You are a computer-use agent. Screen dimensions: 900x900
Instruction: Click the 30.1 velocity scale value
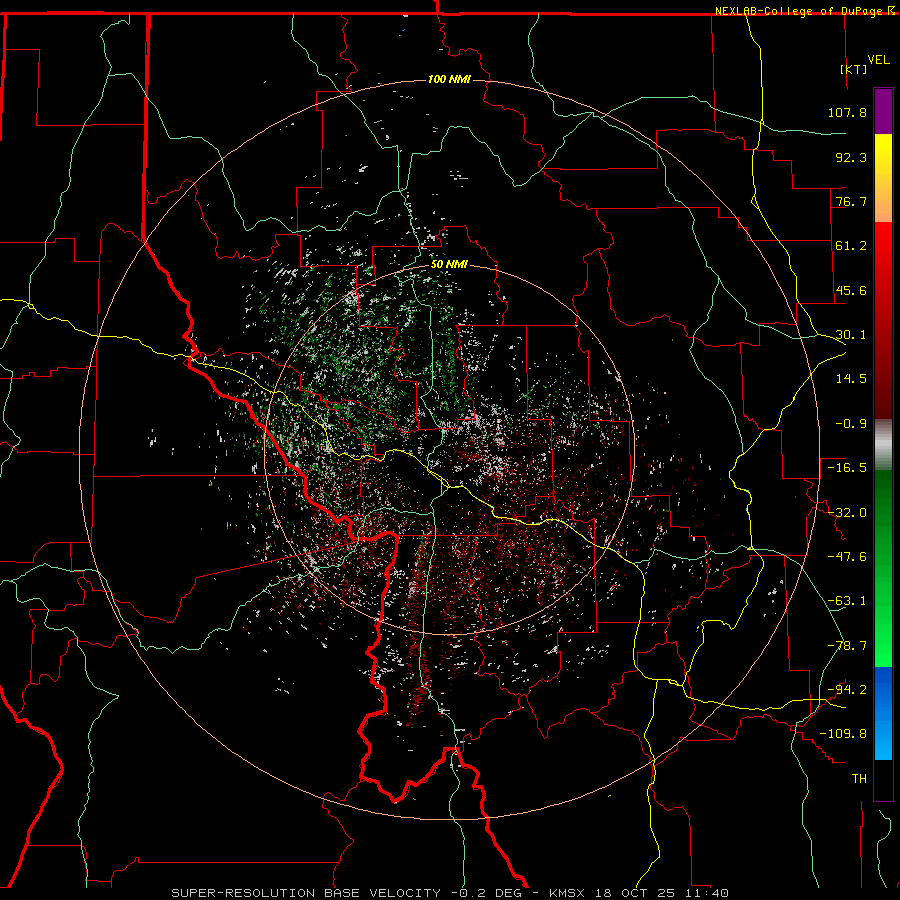click(851, 335)
